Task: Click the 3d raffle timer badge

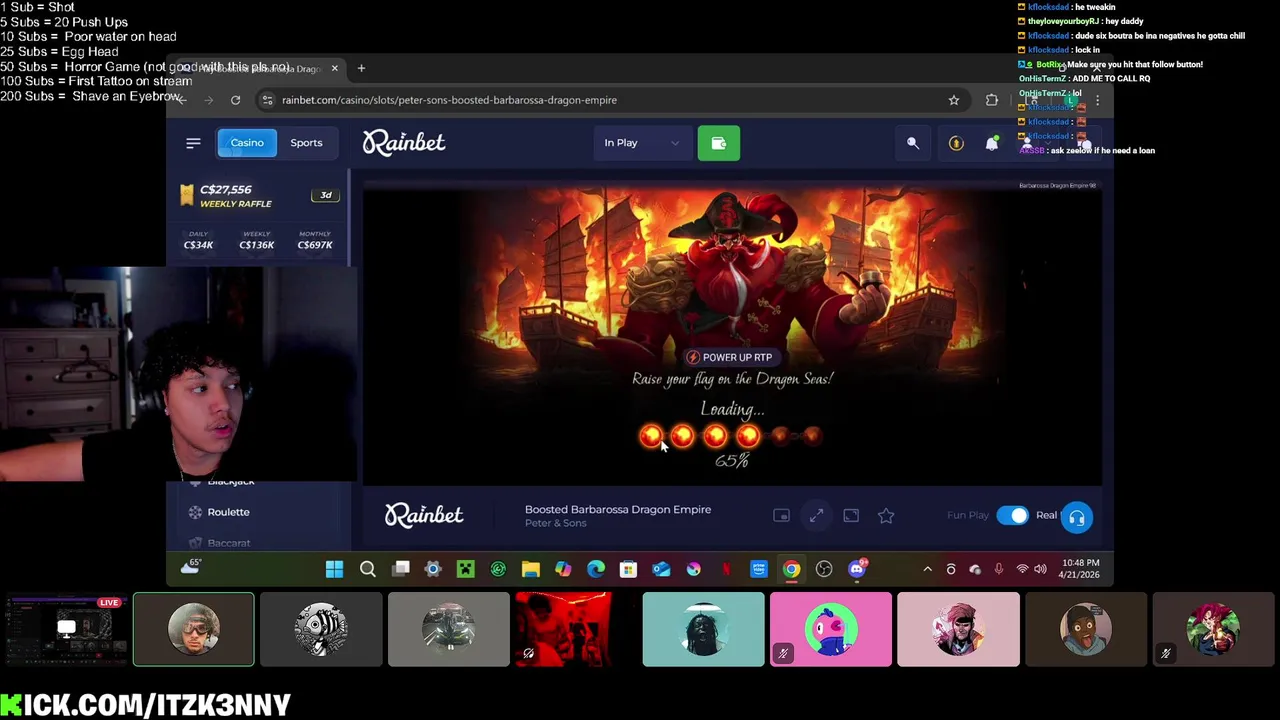Action: (x=325, y=195)
